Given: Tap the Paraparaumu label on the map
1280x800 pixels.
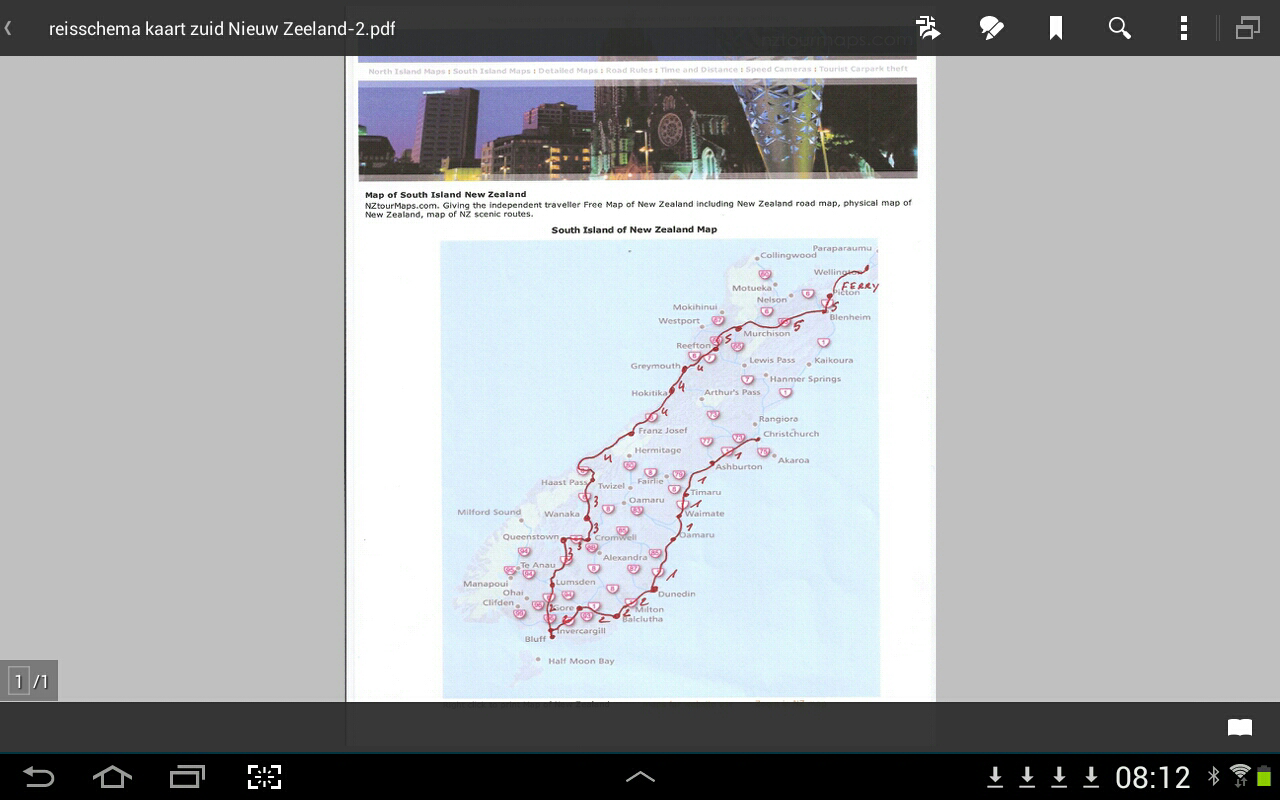Looking at the screenshot, I should tap(842, 248).
